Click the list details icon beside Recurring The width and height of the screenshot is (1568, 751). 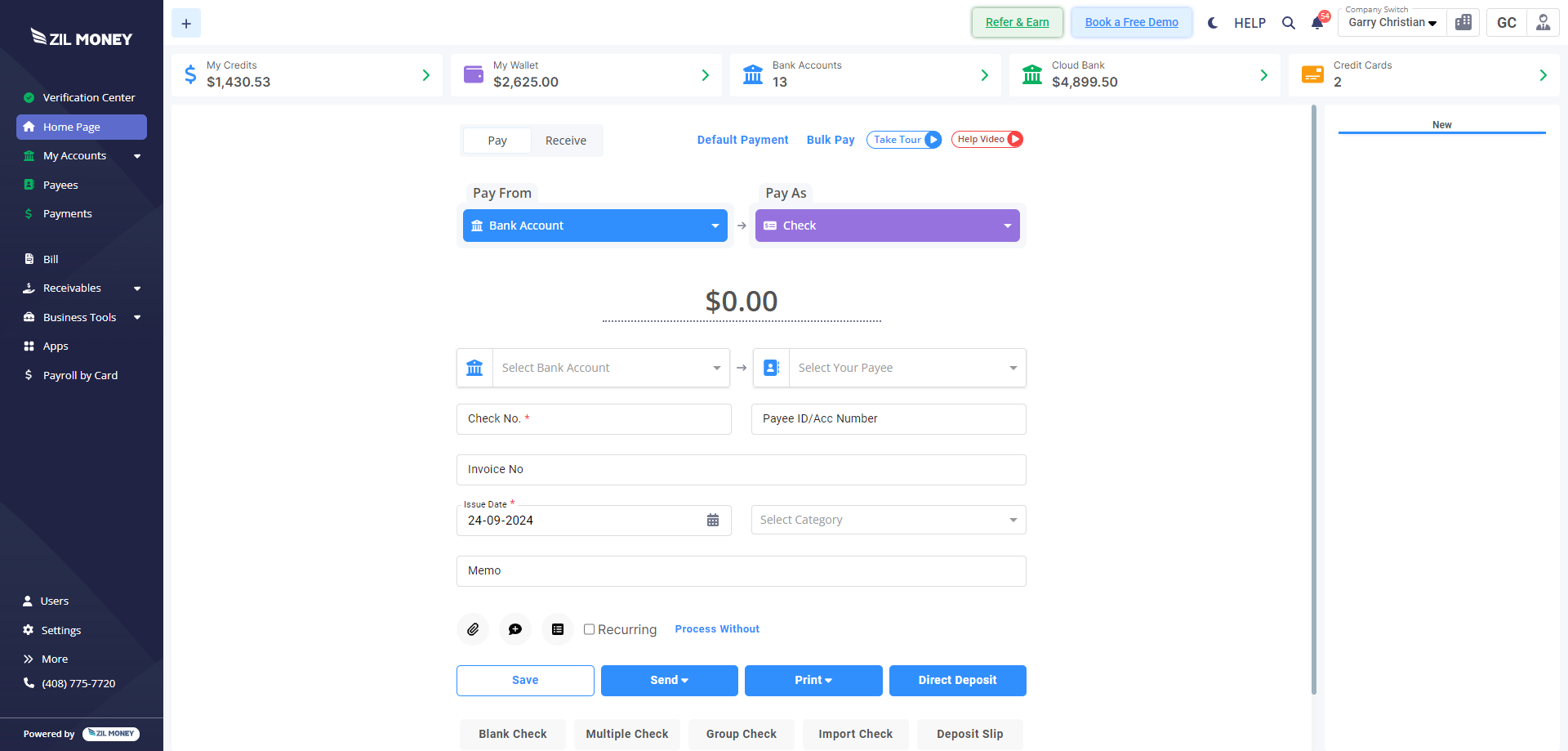tap(558, 629)
